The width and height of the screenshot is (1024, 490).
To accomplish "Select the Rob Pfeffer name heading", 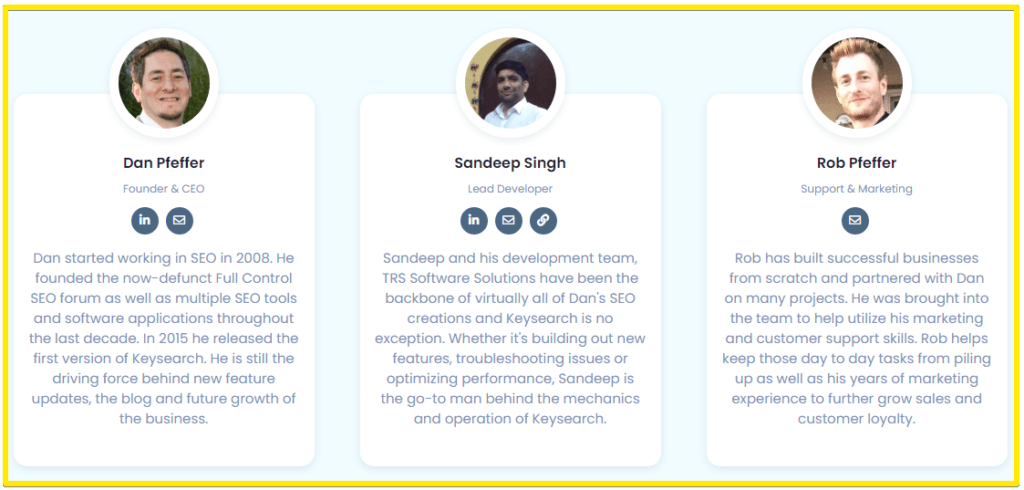I will tap(857, 163).
